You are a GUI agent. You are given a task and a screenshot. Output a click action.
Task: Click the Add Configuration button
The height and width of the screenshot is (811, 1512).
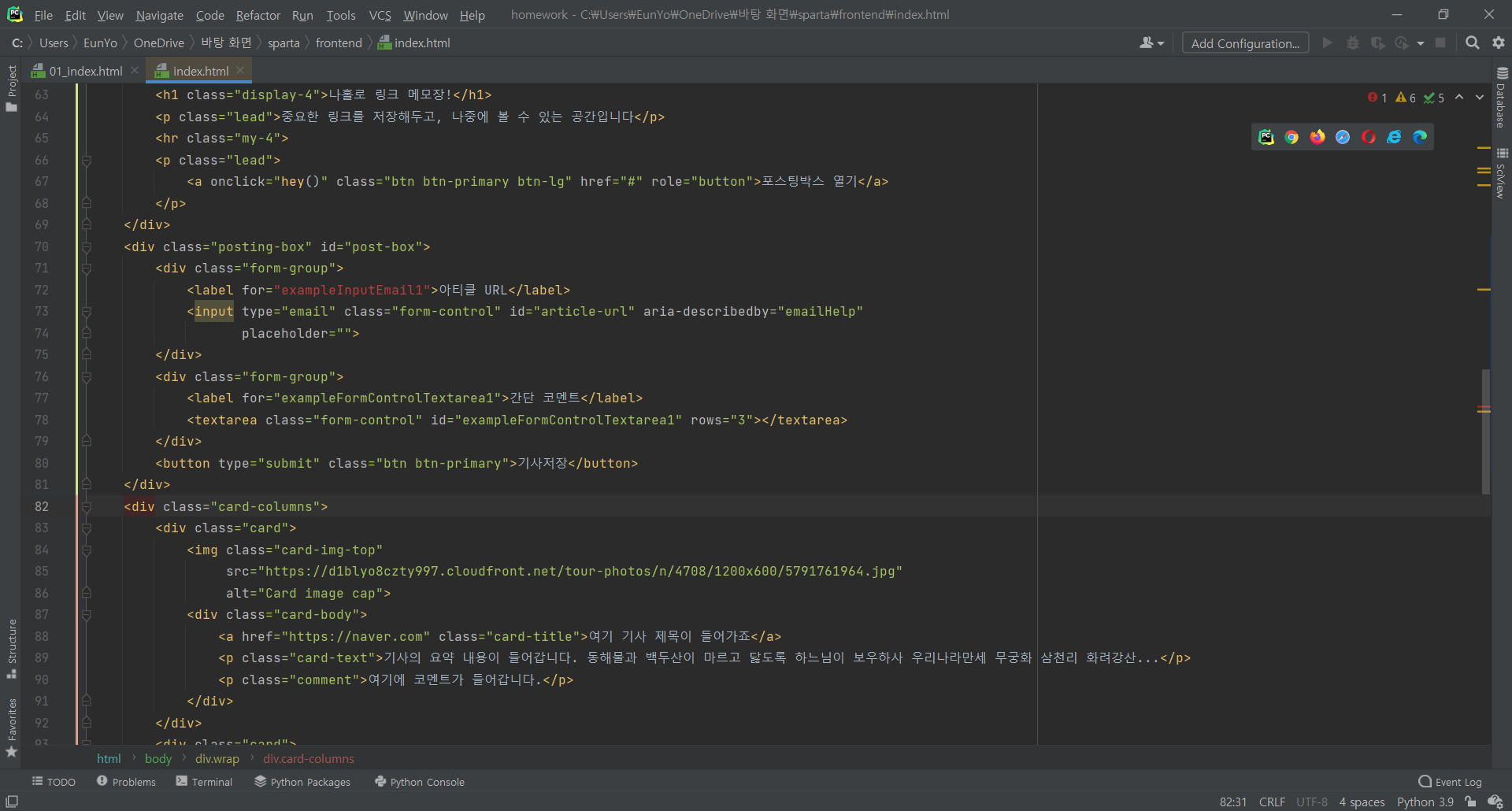point(1244,43)
